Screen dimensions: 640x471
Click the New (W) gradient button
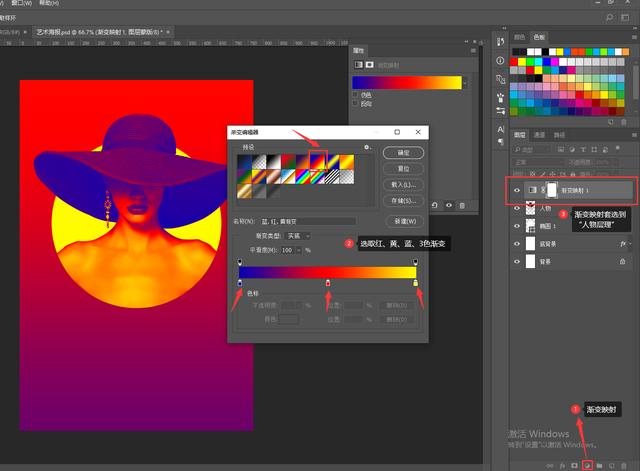point(405,221)
